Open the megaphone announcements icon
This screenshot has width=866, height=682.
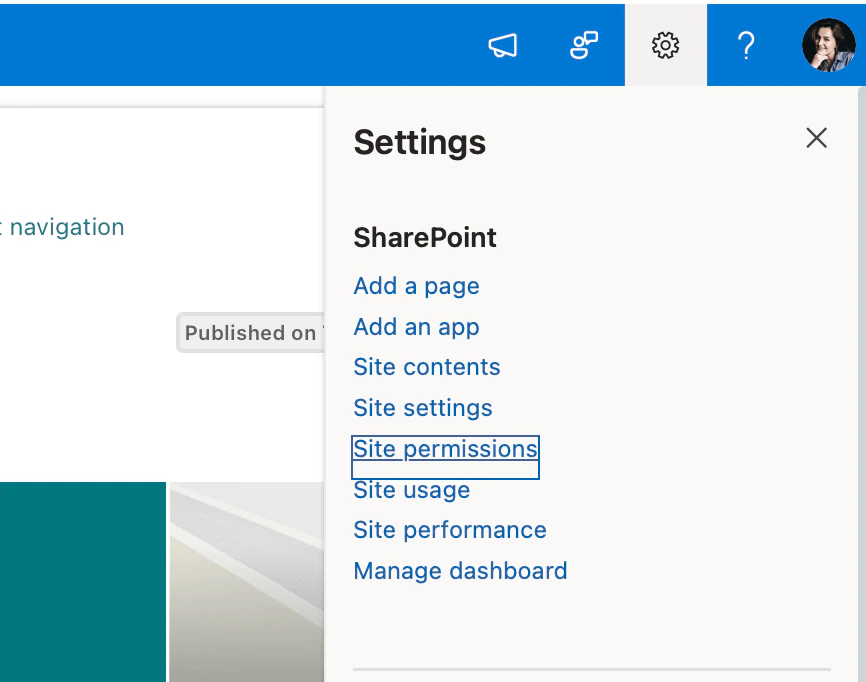tap(503, 45)
